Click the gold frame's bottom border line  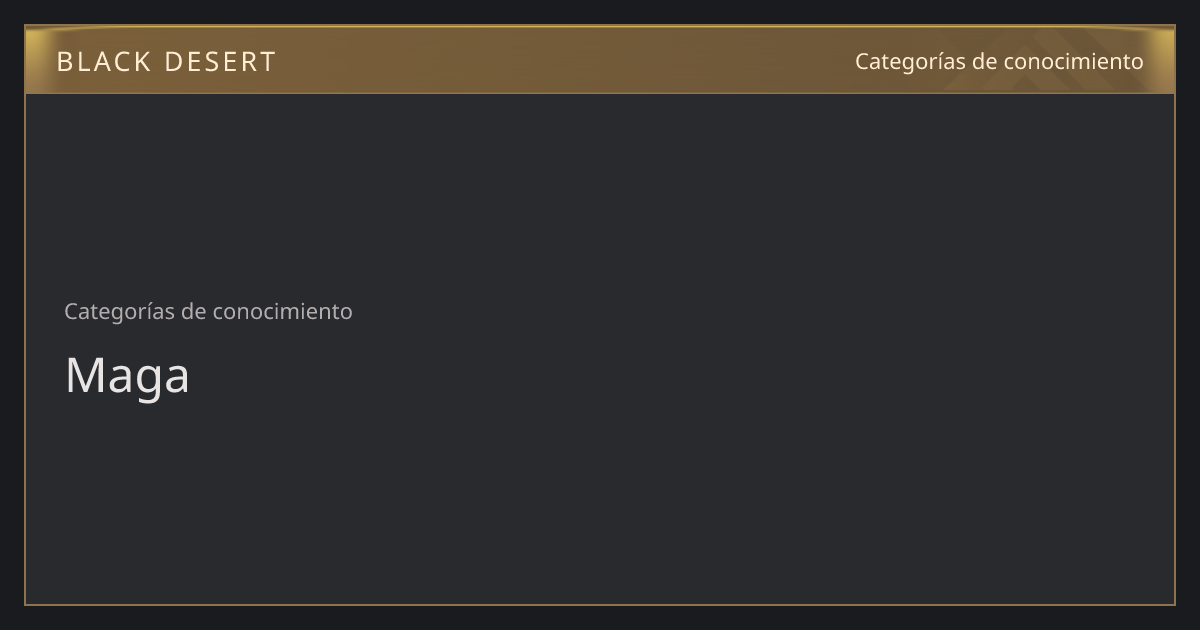600,605
